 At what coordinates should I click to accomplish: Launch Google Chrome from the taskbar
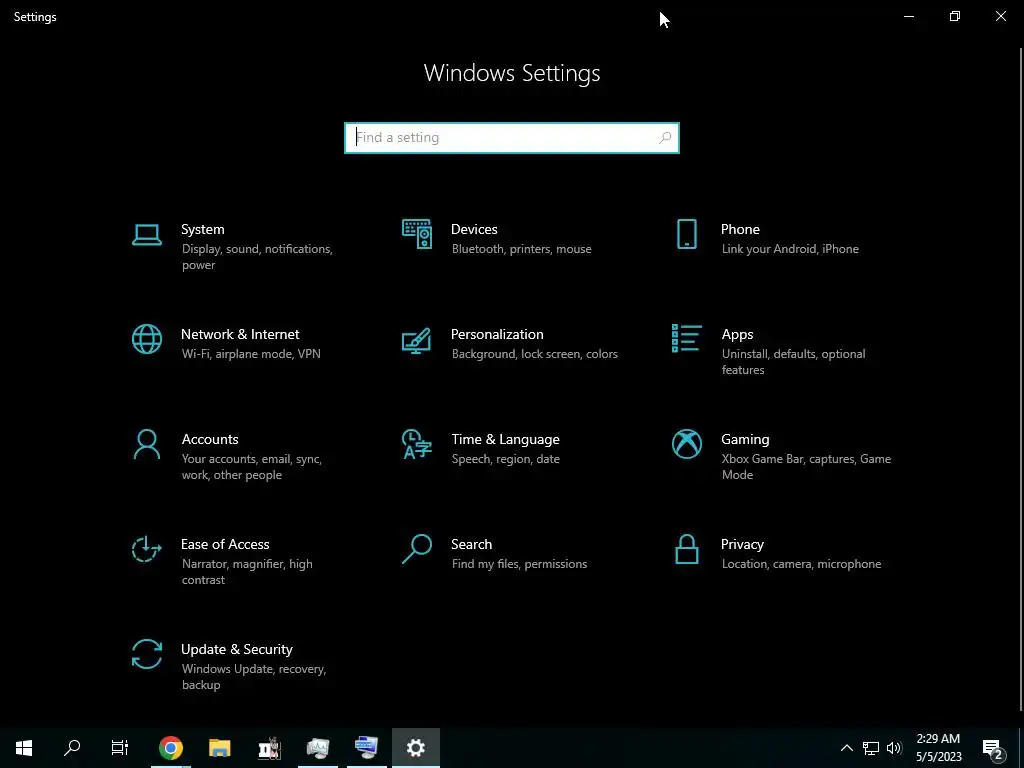coord(170,748)
